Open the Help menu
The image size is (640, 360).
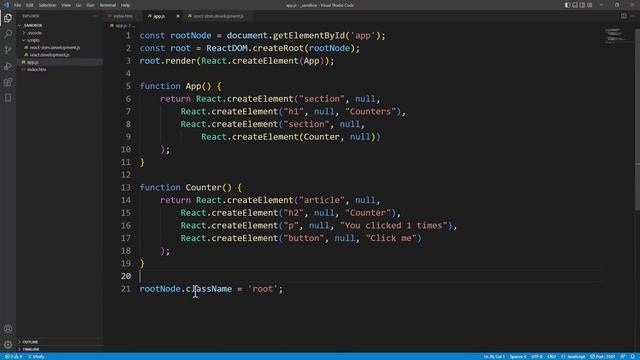coord(125,5)
